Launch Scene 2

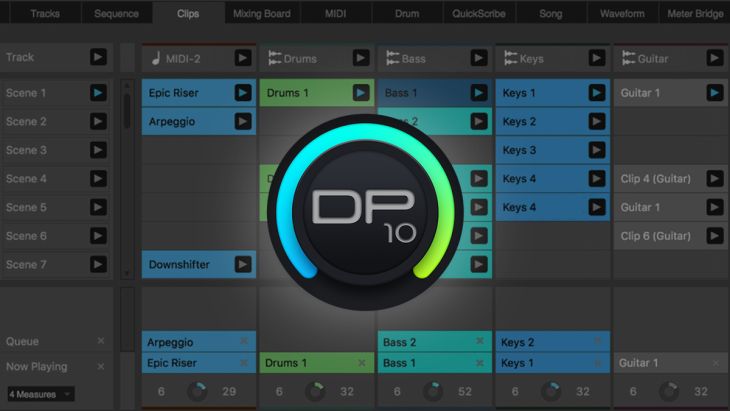[98, 121]
